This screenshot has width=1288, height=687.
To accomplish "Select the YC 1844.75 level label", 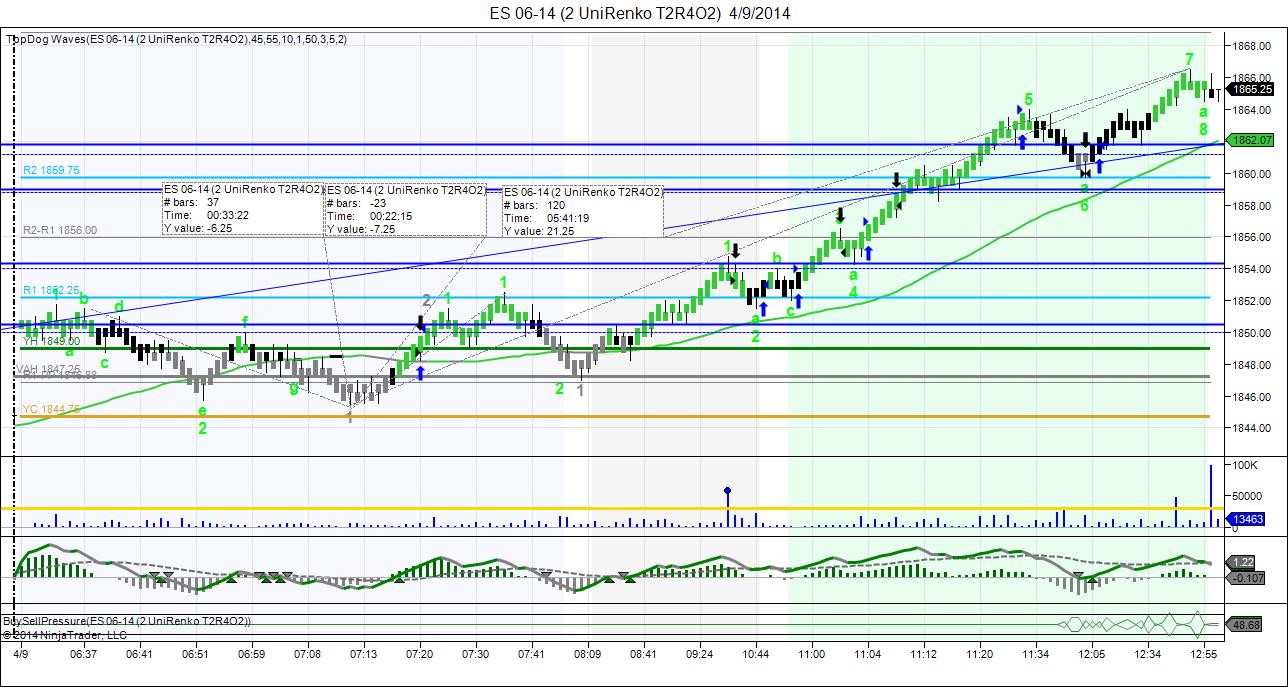I will click(x=51, y=410).
